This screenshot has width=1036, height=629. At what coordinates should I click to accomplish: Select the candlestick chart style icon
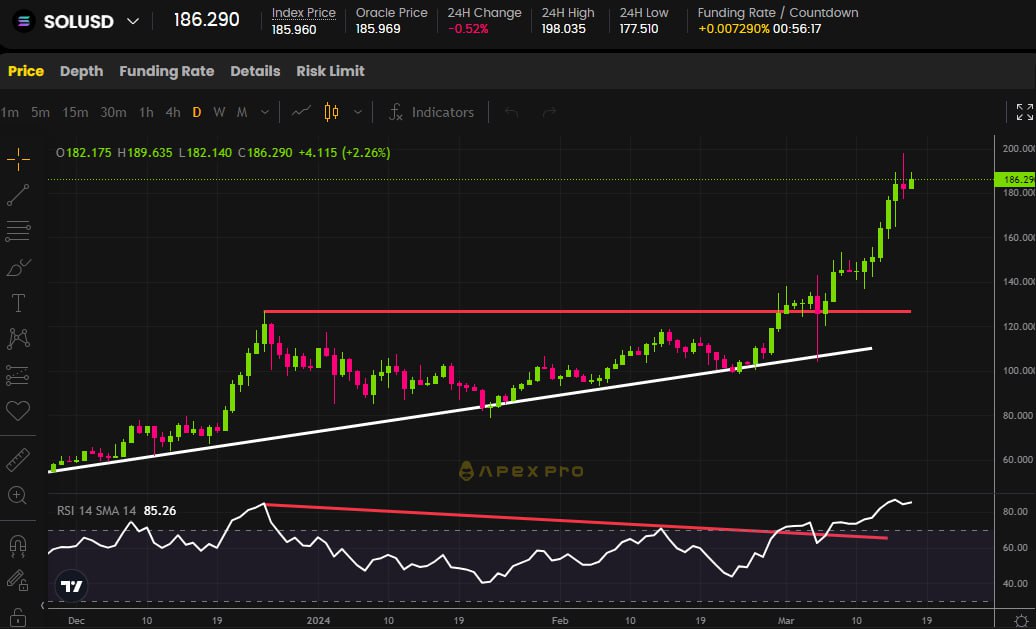[331, 112]
